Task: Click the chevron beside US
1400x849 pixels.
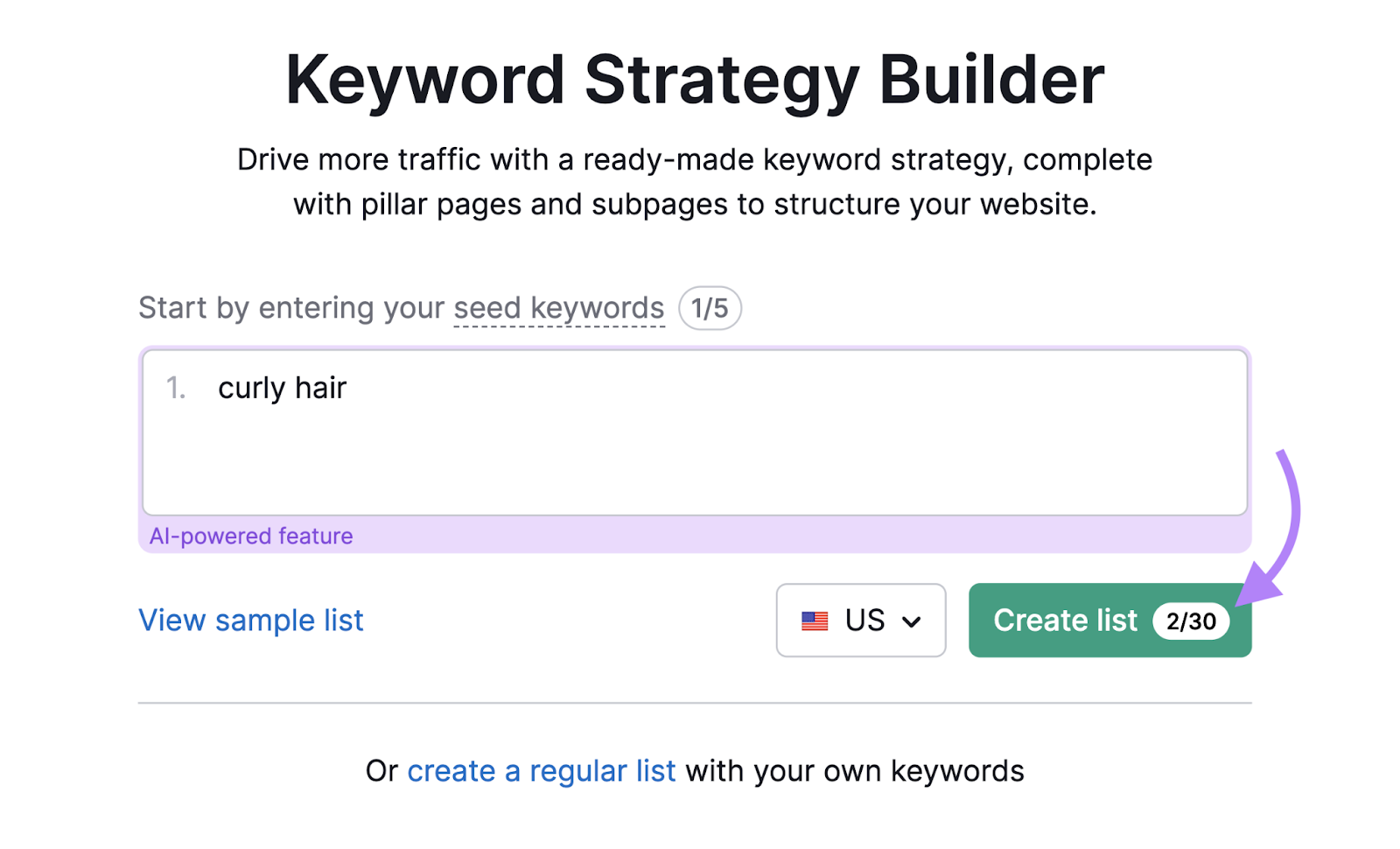Action: tap(913, 621)
